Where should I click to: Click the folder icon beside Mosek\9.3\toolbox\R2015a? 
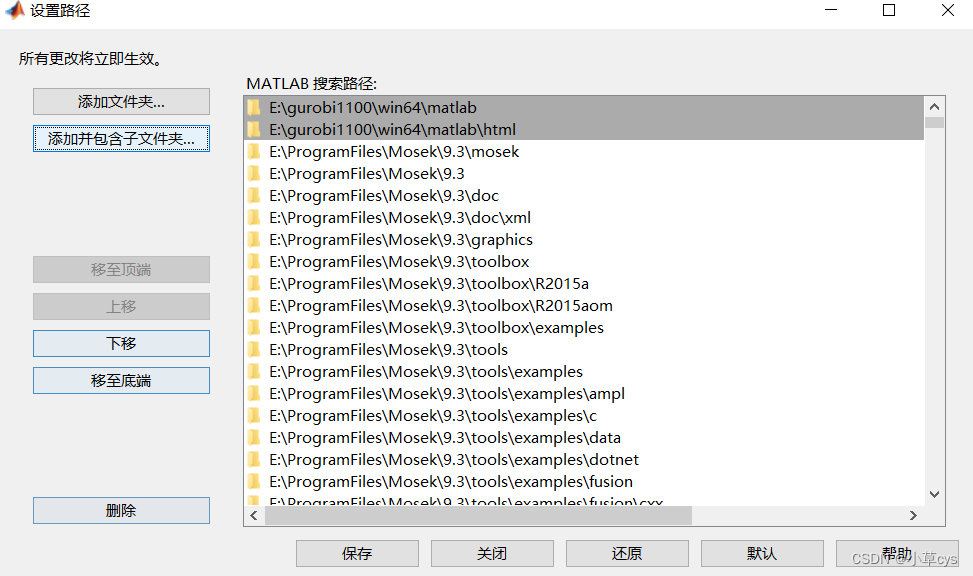click(x=253, y=283)
